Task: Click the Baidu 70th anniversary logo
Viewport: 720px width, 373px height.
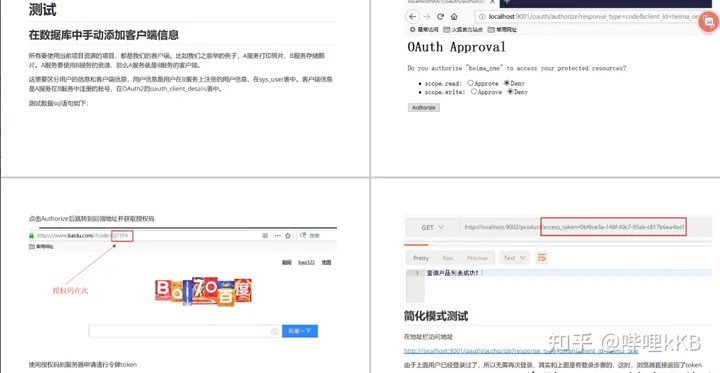Action: (x=203, y=292)
